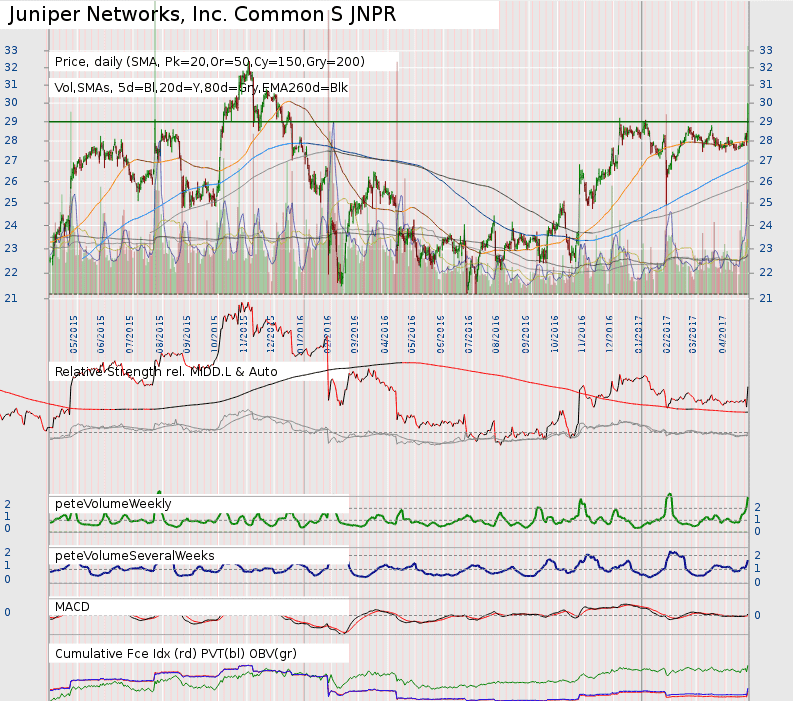The height and width of the screenshot is (701, 793).
Task: Click the chart title Juniper Networks, Inc. Common S JNPR
Action: (x=202, y=14)
